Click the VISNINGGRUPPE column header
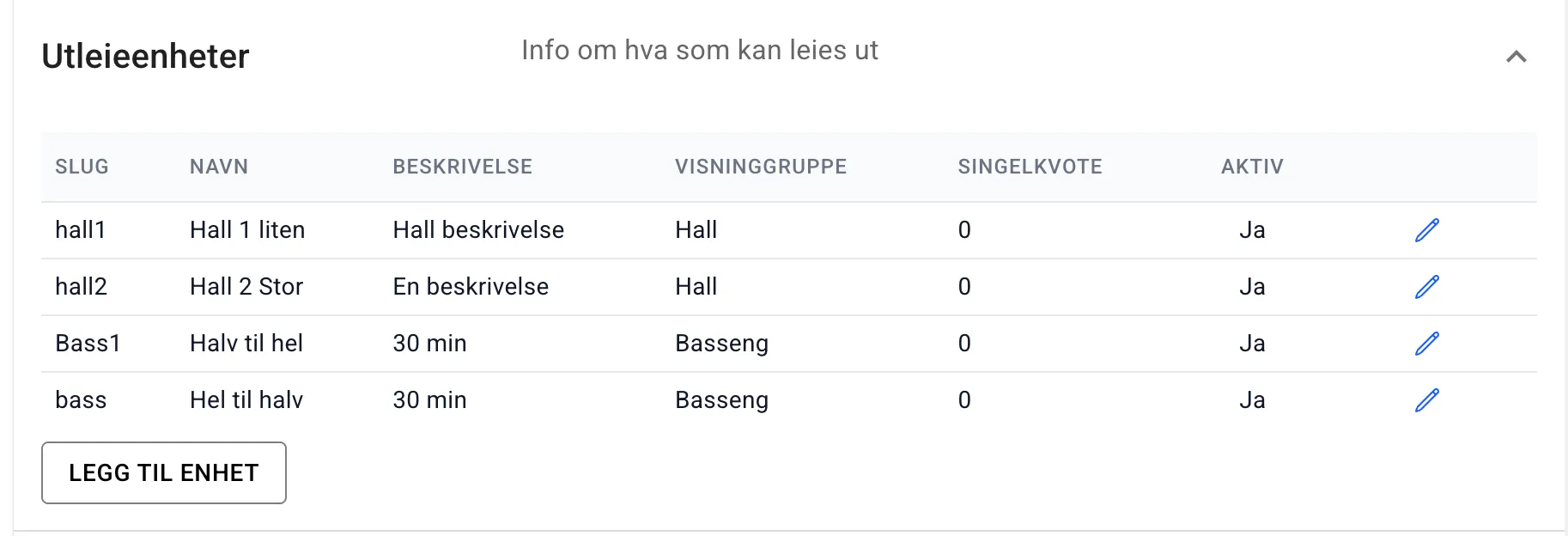The height and width of the screenshot is (536, 1568). click(x=761, y=166)
